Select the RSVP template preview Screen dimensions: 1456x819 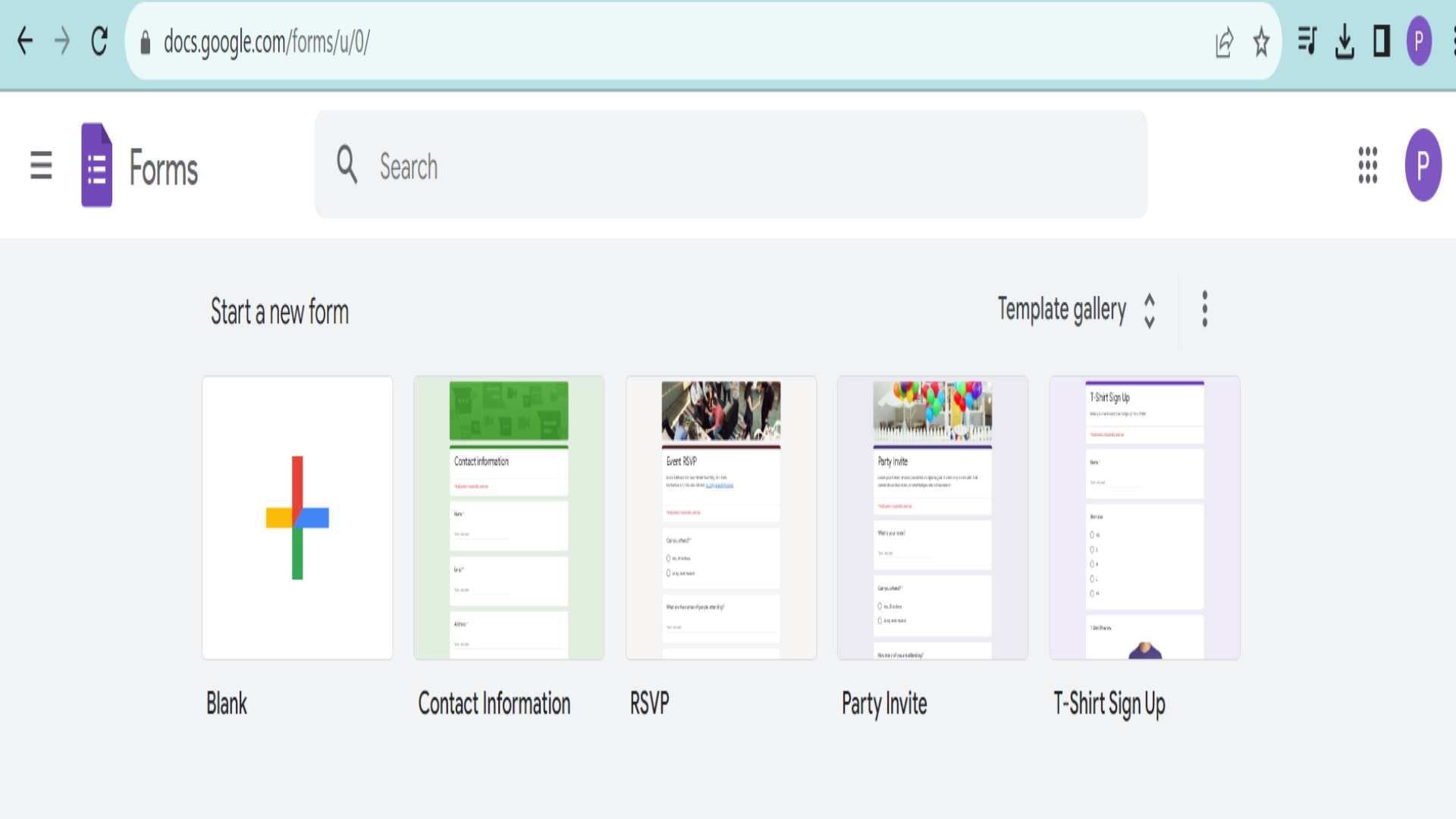pos(720,516)
